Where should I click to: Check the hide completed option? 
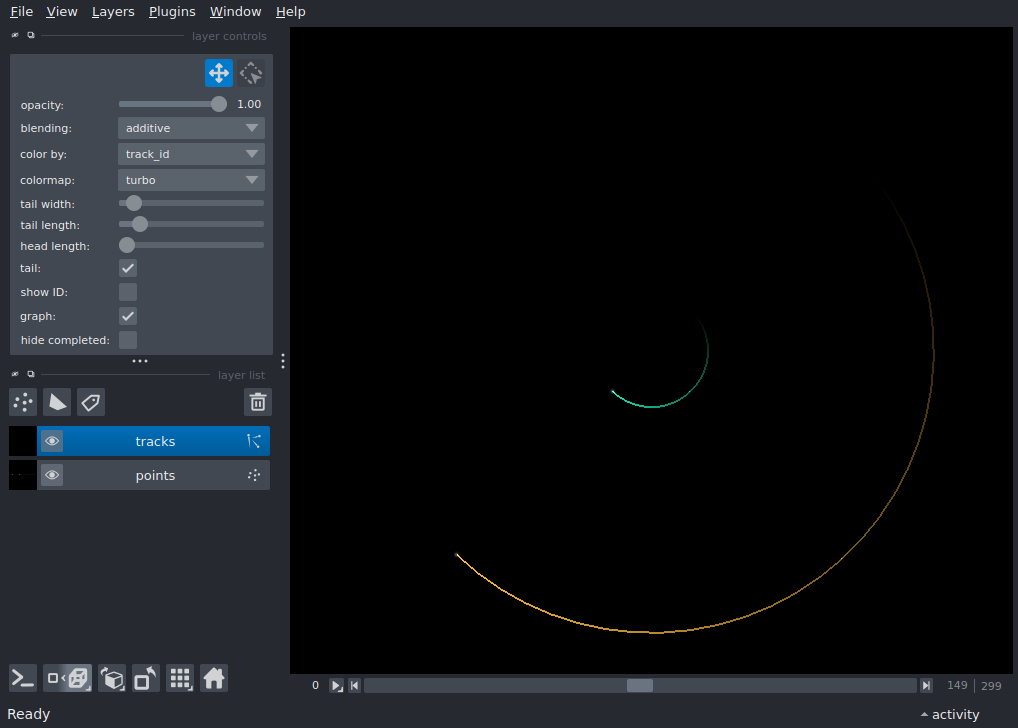(127, 340)
